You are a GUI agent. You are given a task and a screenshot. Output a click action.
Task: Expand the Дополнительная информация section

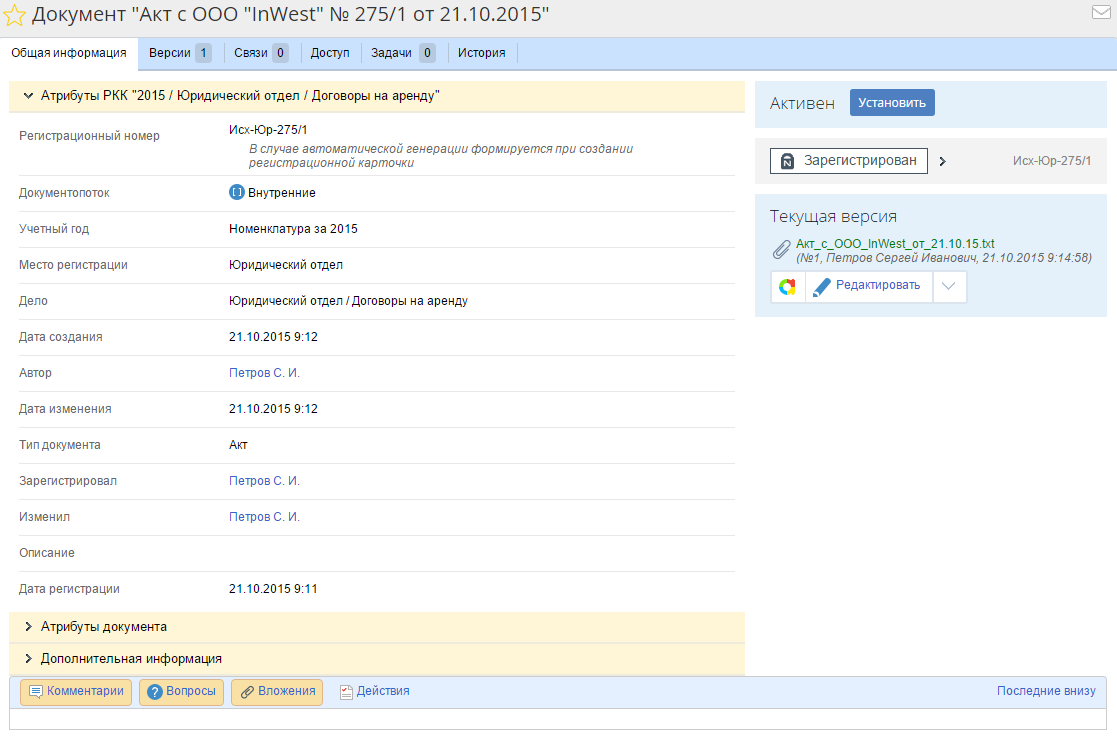click(28, 659)
